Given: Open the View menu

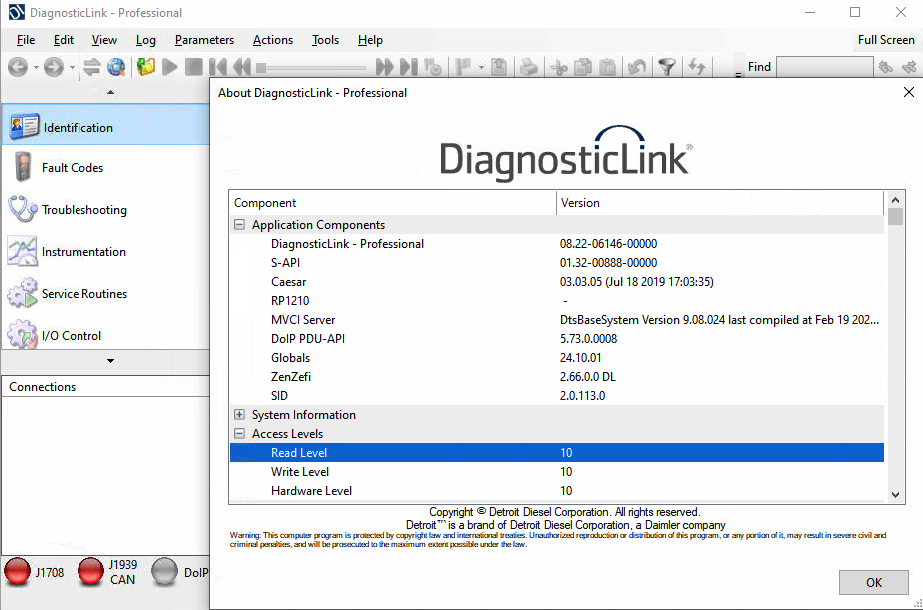Looking at the screenshot, I should pyautogui.click(x=104, y=40).
